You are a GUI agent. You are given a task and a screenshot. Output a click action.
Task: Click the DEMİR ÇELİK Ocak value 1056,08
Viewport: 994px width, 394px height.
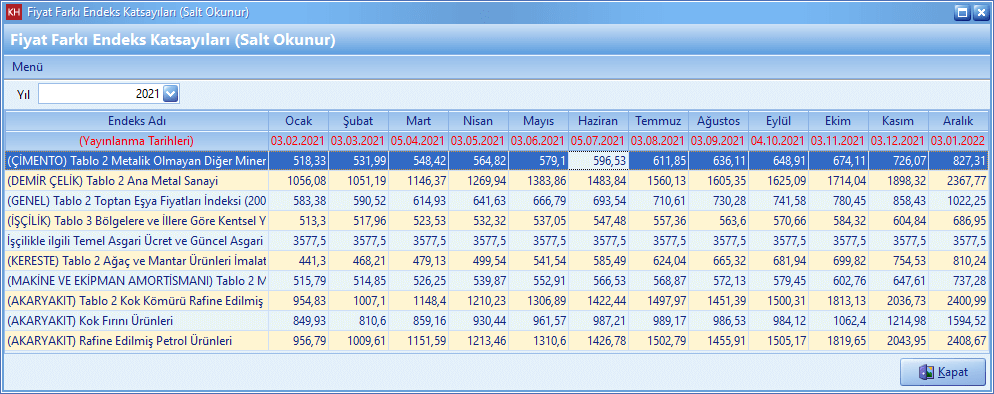pyautogui.click(x=299, y=181)
